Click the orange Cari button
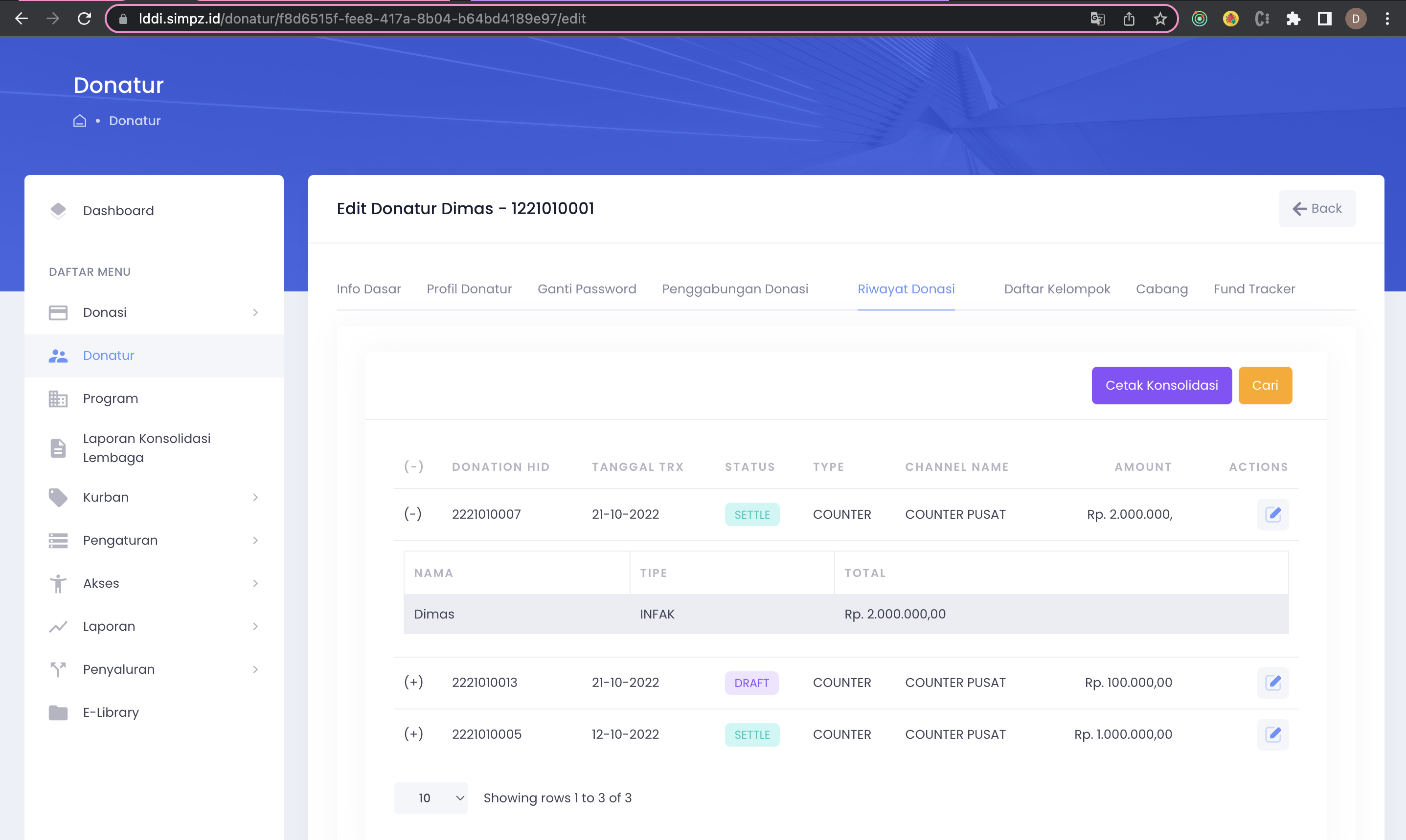 tap(1265, 385)
